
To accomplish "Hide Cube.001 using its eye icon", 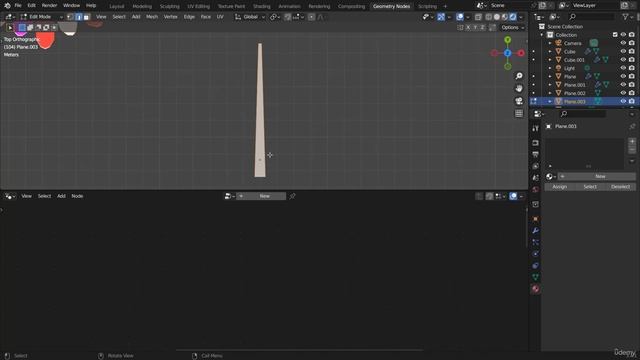I will click(623, 60).
